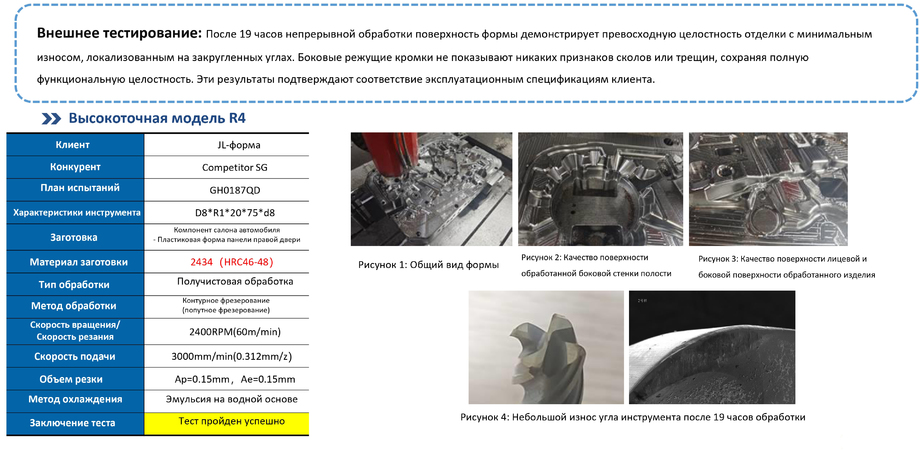Open the grayscale microscope wear image
The width and height of the screenshot is (920, 450).
click(x=712, y=347)
